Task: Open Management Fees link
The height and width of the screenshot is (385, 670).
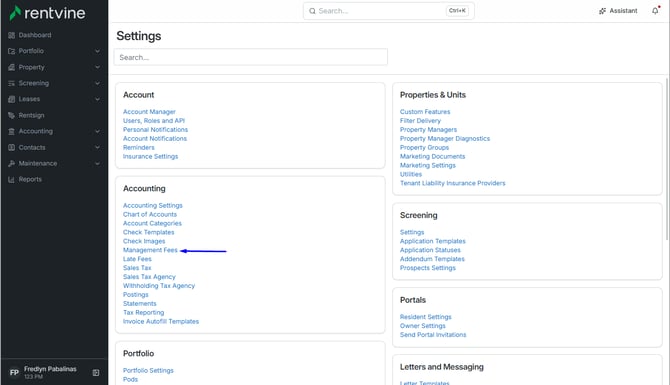Action: point(150,250)
